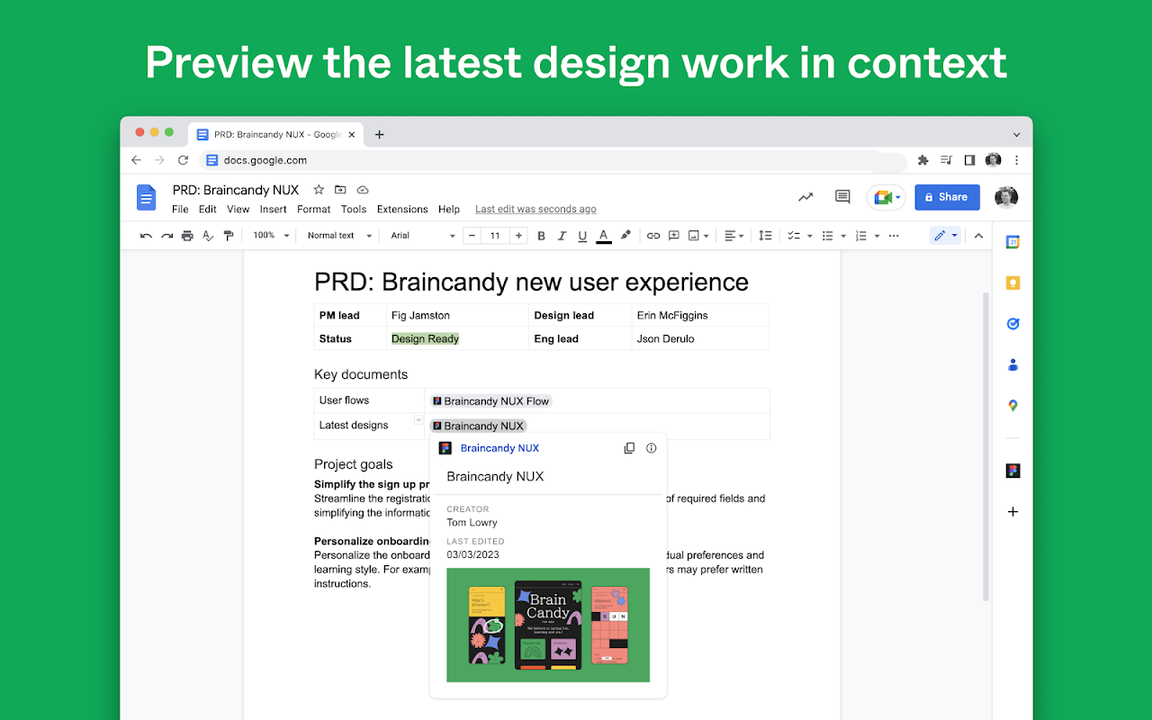This screenshot has height=720, width=1152.
Task: Run the spelling and grammar check icon
Action: (208, 236)
